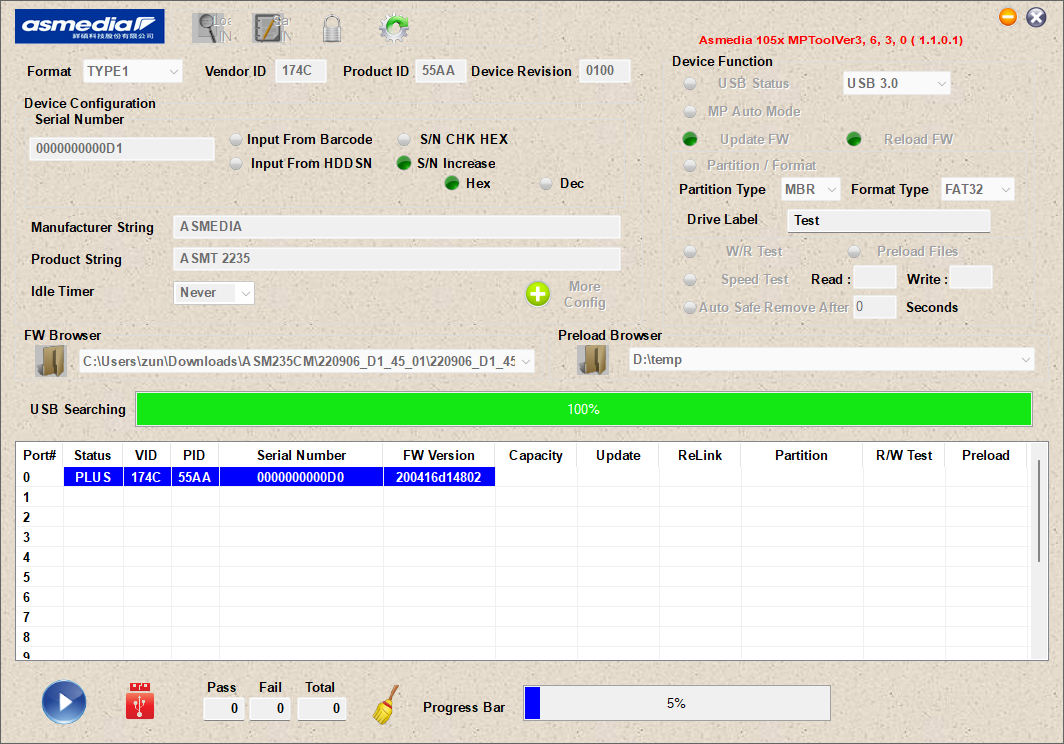Click the gear refresh icon
Screen dimensions: 1064x744
pyautogui.click(x=394, y=28)
